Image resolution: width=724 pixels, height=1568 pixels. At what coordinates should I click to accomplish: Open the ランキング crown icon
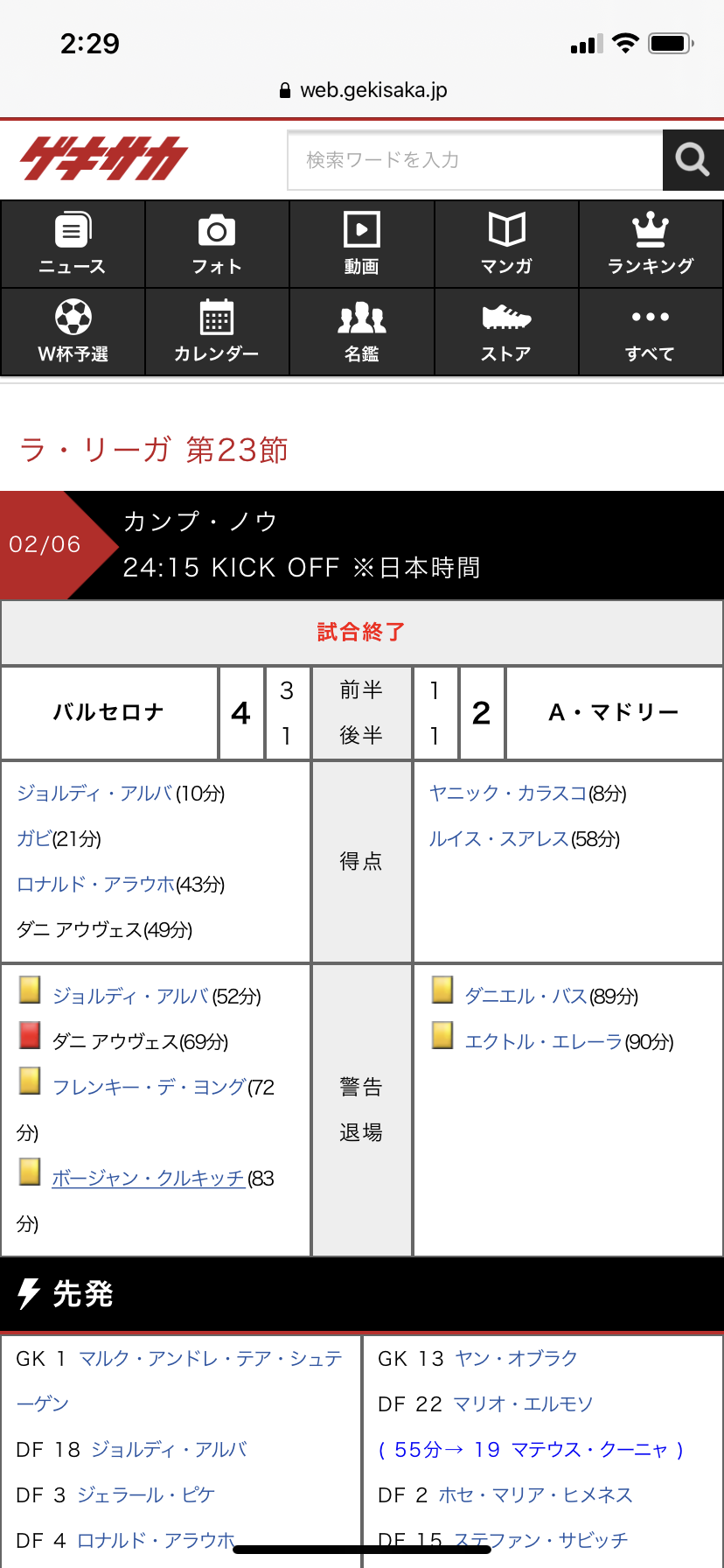[651, 244]
